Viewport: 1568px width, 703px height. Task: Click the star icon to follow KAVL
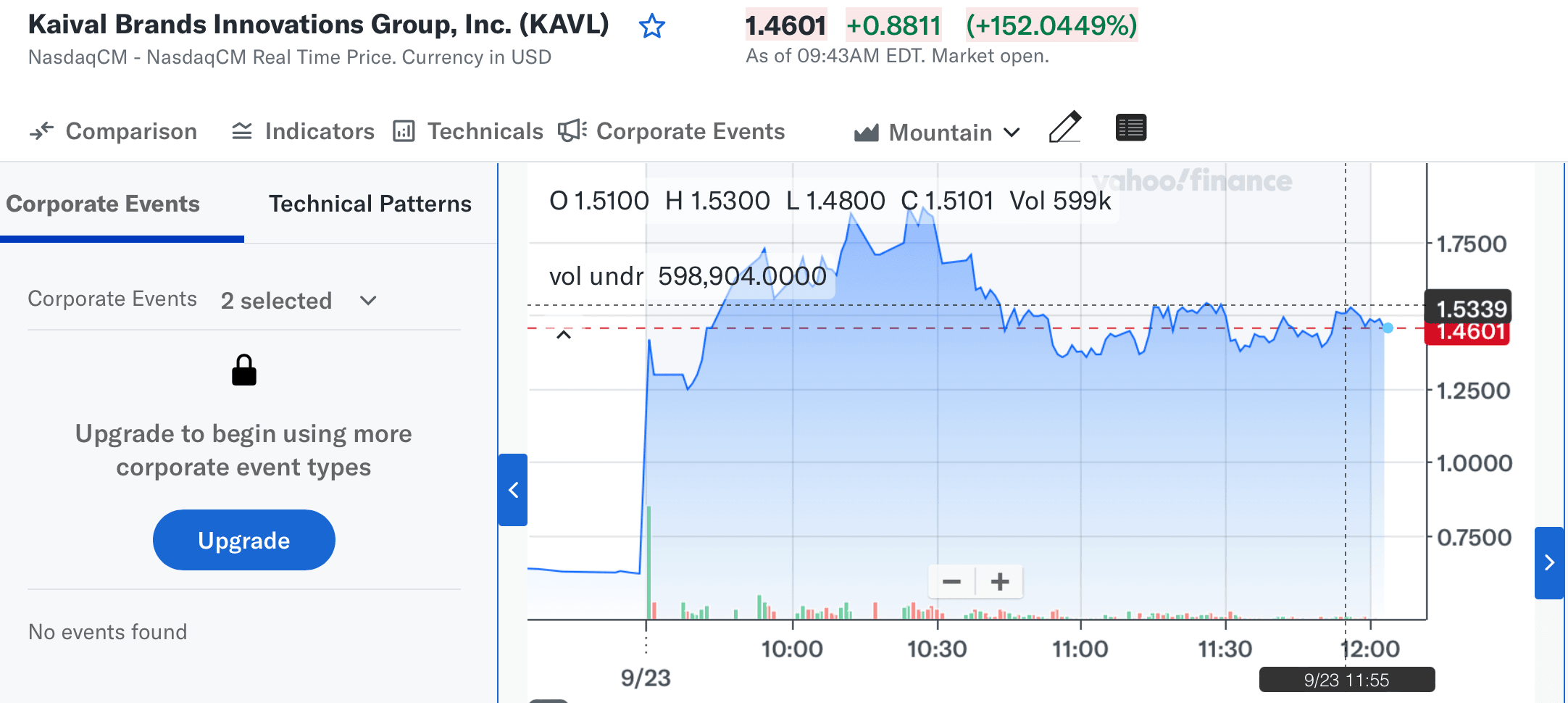(x=651, y=27)
